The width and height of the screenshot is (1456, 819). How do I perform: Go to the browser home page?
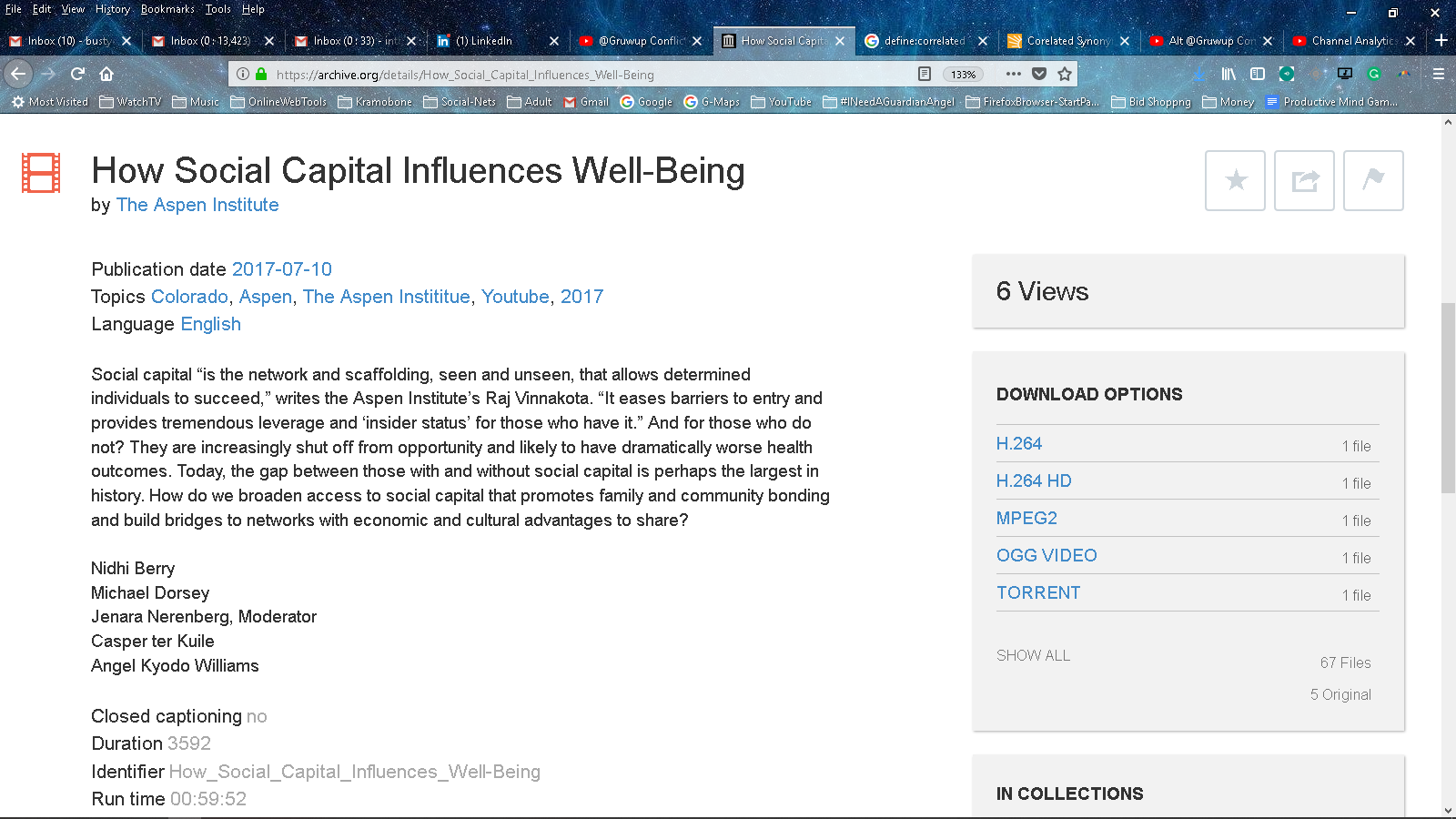pyautogui.click(x=106, y=74)
